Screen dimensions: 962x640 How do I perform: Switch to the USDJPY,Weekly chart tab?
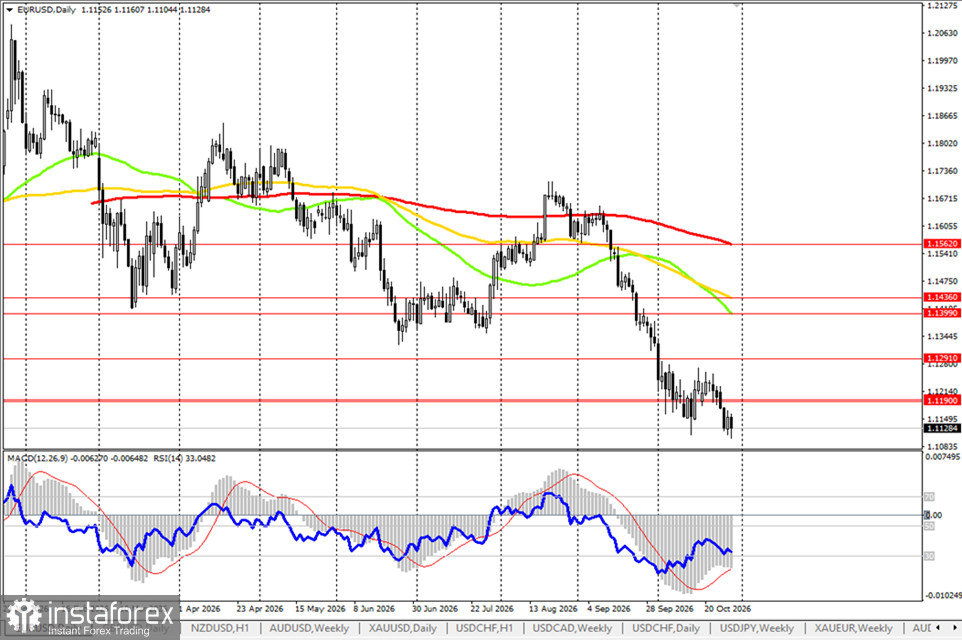(756, 628)
